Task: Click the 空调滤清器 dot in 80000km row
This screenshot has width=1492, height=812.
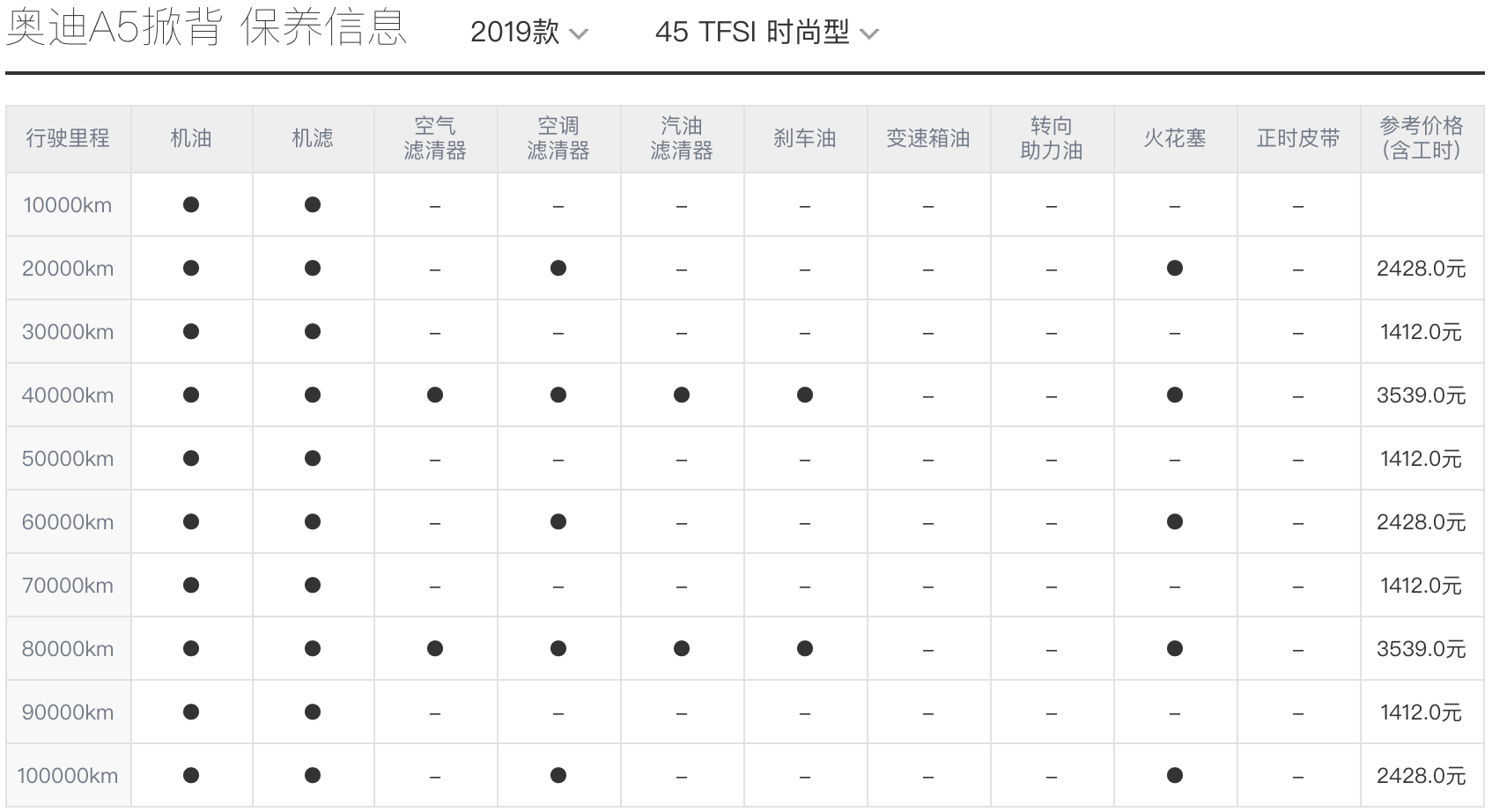Action: coord(558,649)
